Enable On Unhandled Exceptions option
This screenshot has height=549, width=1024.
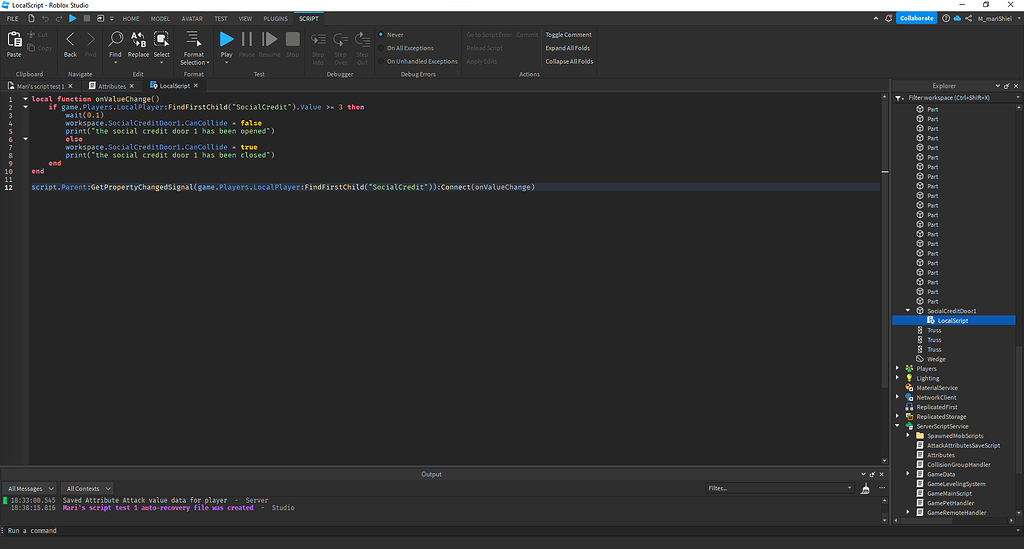[x=421, y=61]
